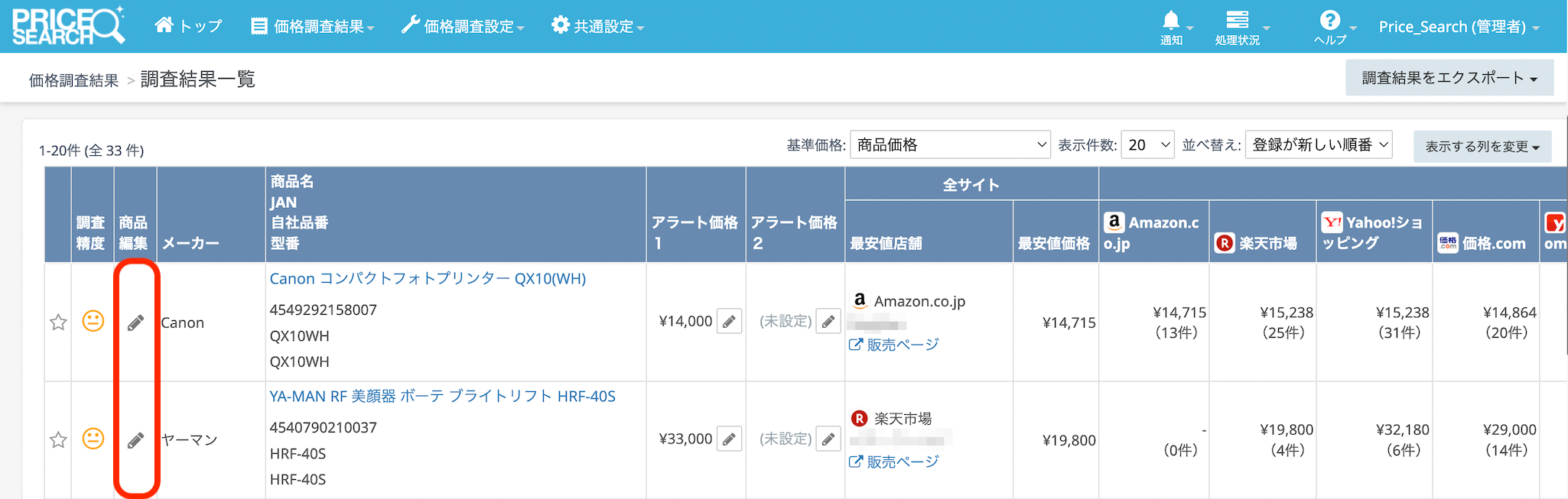
Task: Toggle favorite star for YA-MAN row
Action: (58, 440)
